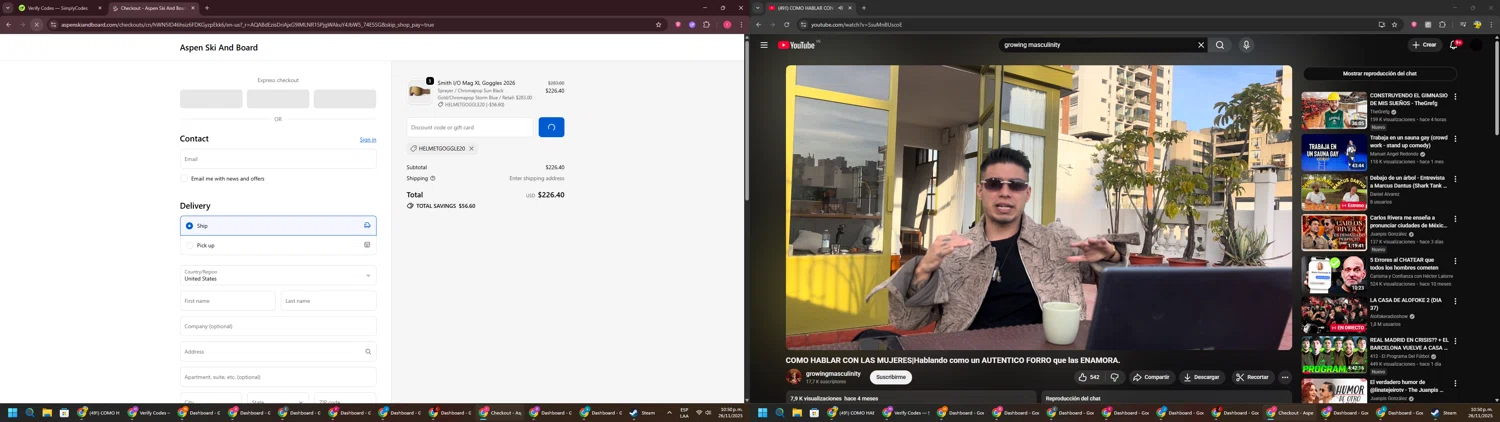This screenshot has width=1500, height=422.
Task: Subscribe with Suscribirme button
Action: click(891, 377)
